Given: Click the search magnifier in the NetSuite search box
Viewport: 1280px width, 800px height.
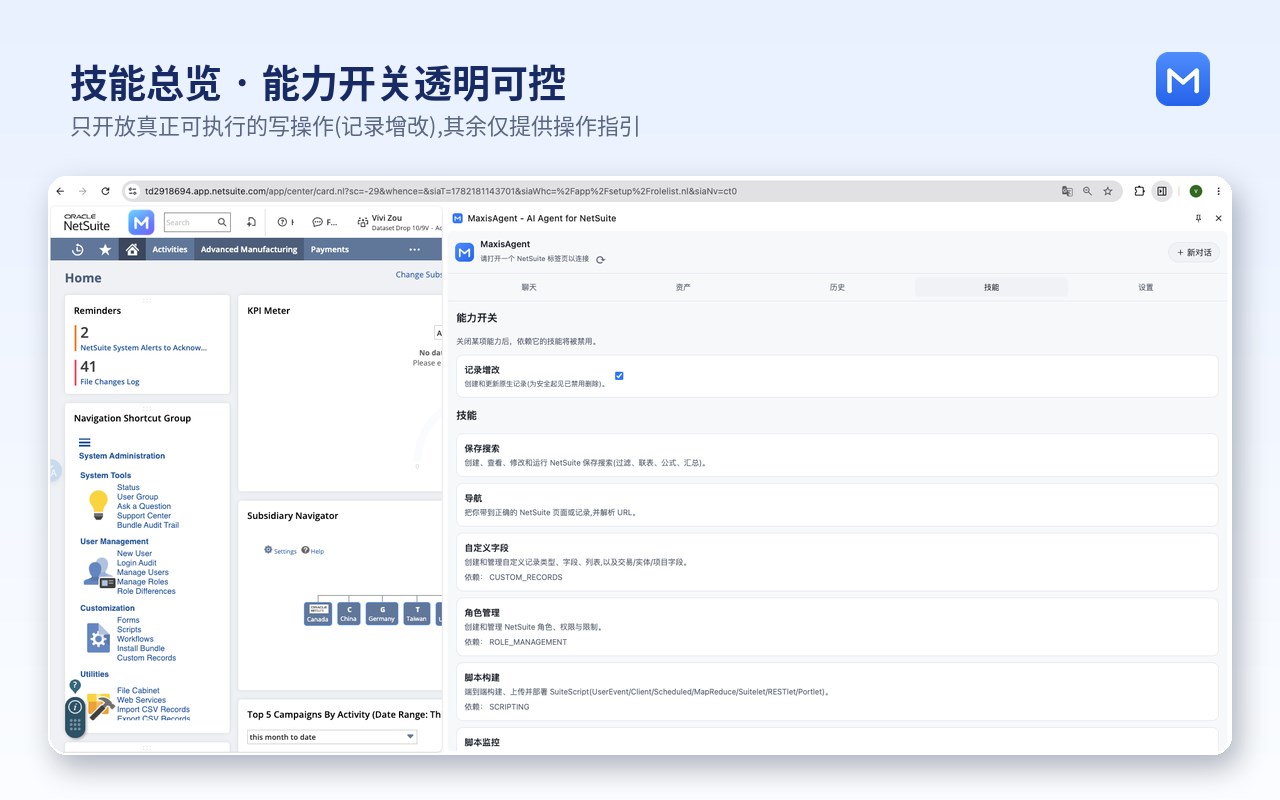Looking at the screenshot, I should (222, 222).
